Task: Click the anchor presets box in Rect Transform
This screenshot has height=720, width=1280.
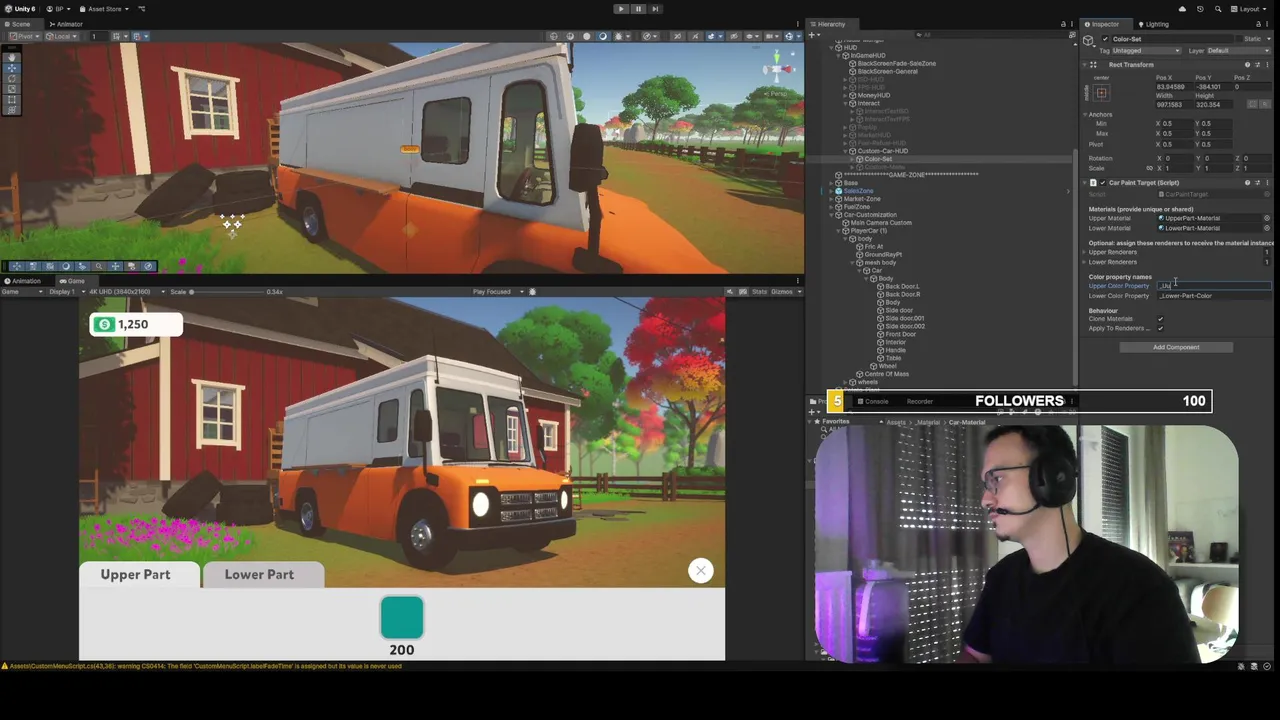Action: click(1101, 93)
